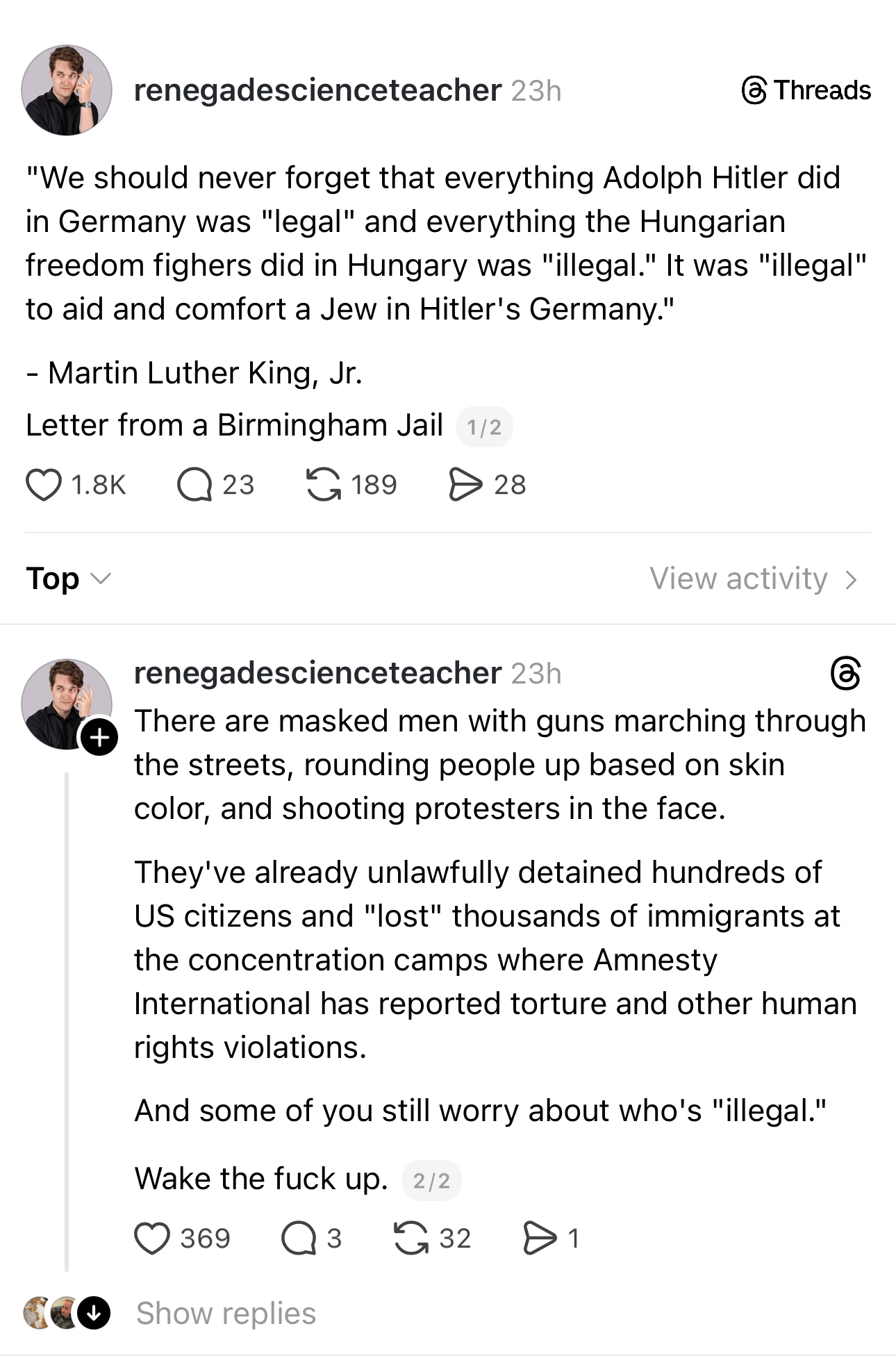896x1358 pixels.
Task: Open the Top sort dropdown
Action: click(x=68, y=579)
